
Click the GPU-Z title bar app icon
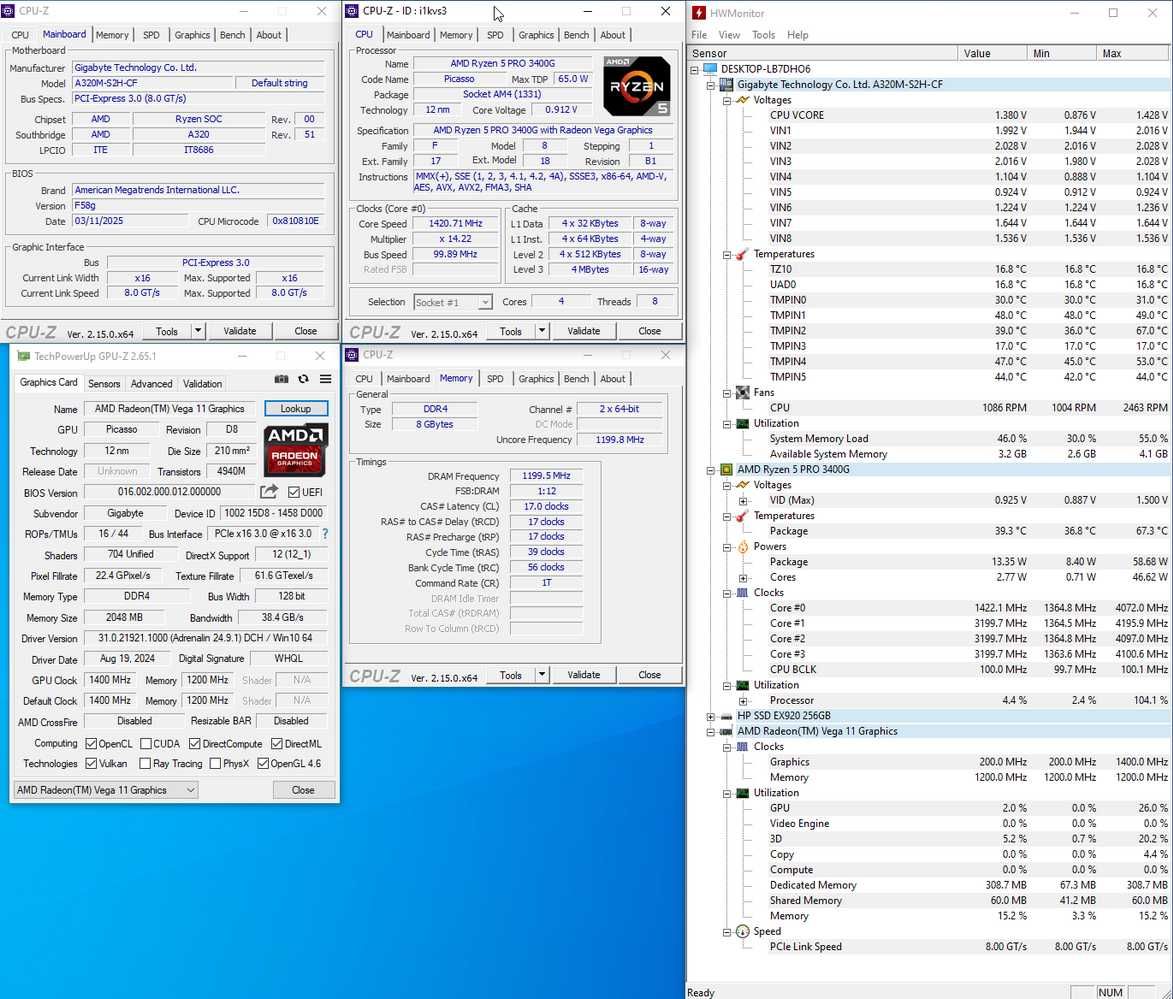pos(24,356)
